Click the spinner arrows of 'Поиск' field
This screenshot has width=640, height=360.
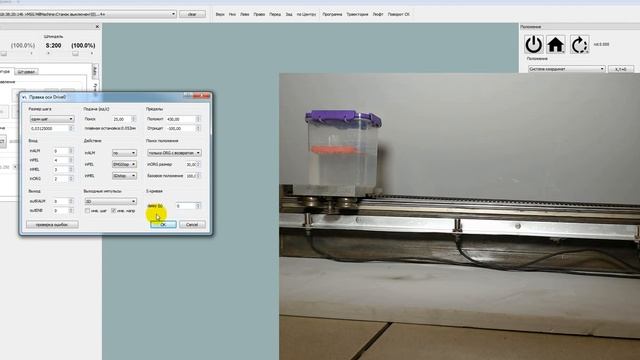[x=134, y=119]
